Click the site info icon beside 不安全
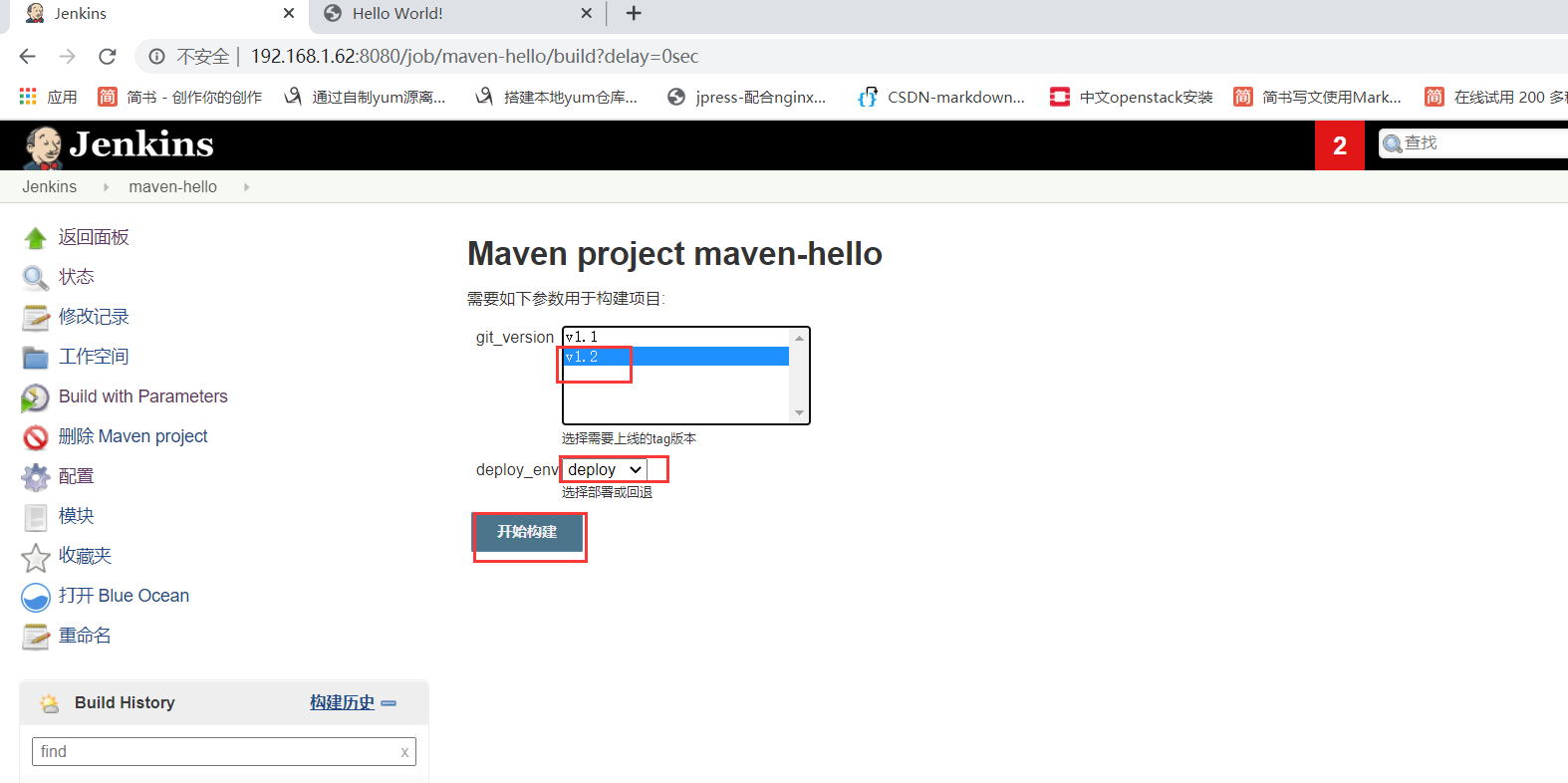 pyautogui.click(x=156, y=57)
